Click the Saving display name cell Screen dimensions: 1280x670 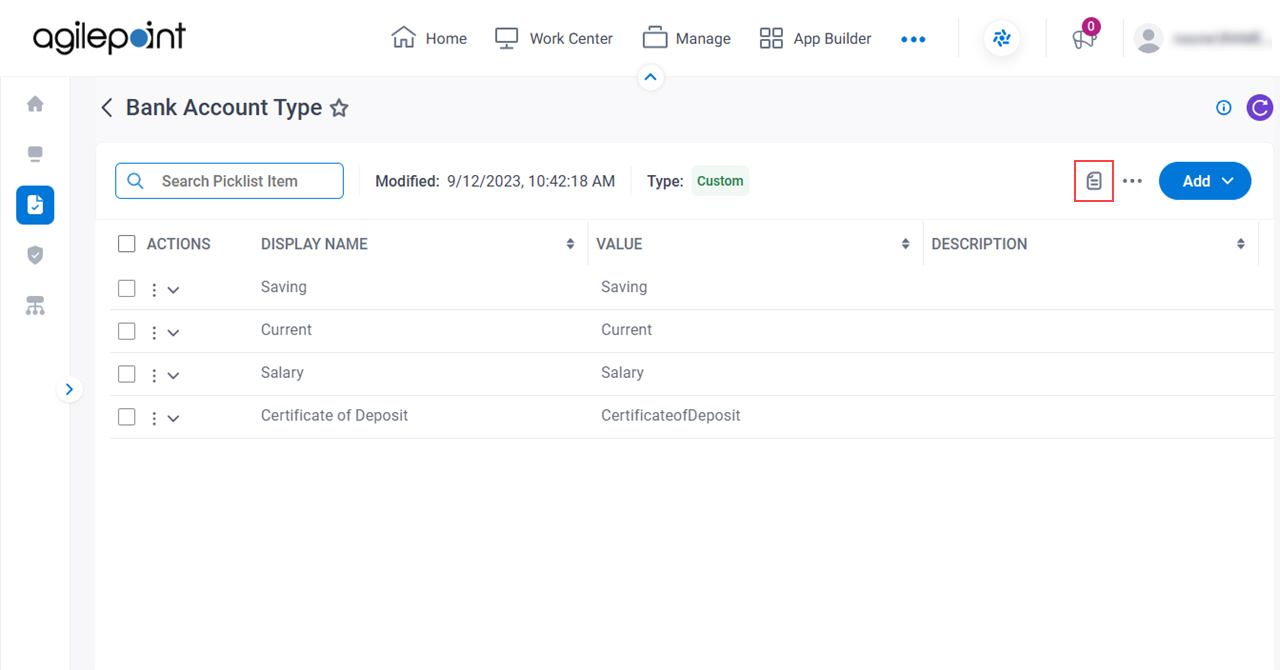pyautogui.click(x=284, y=287)
